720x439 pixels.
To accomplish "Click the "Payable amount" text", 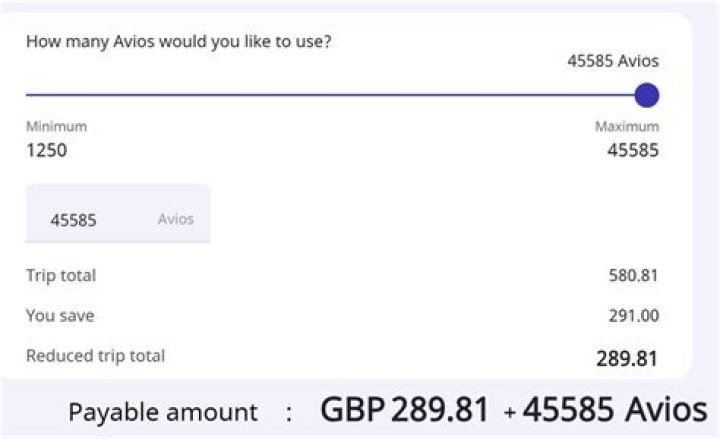I will 163,412.
